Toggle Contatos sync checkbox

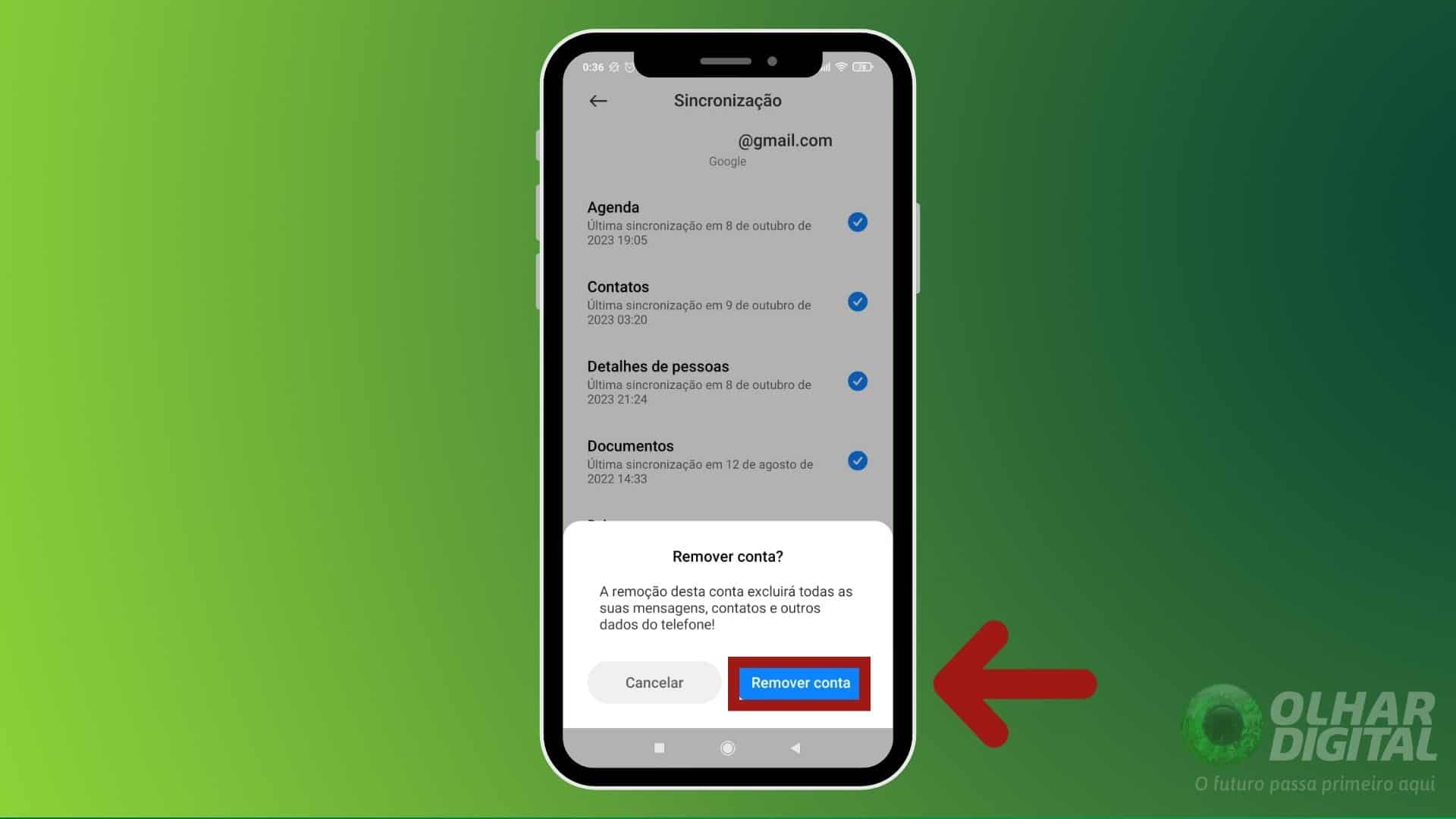coord(857,301)
